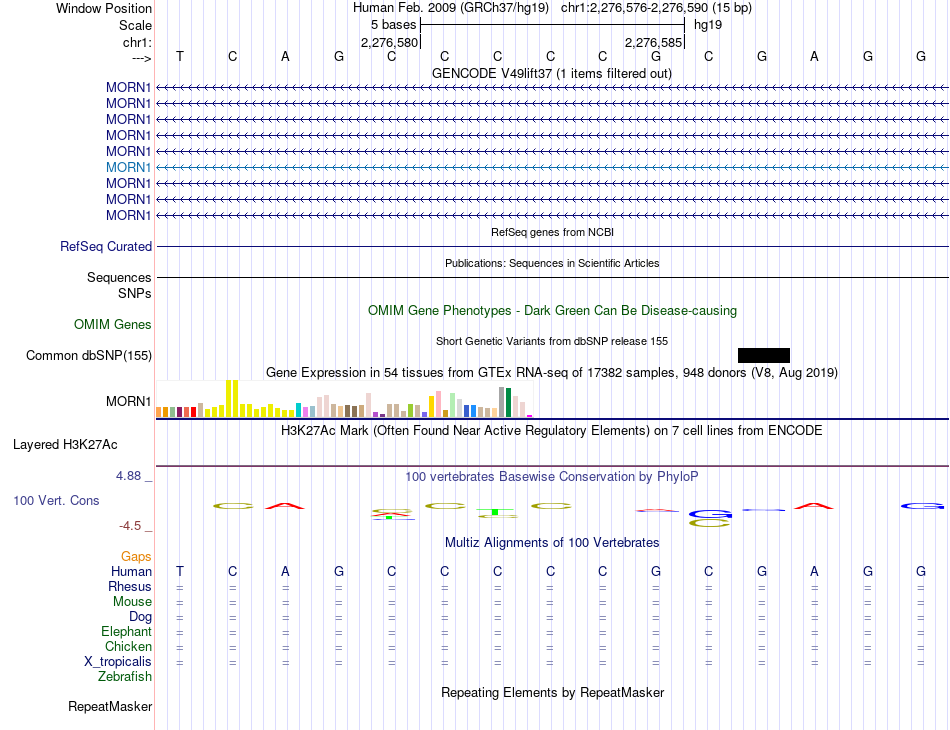Viewport: 950px width, 730px height.
Task: Select the Rhesus species row label
Action: (130, 586)
